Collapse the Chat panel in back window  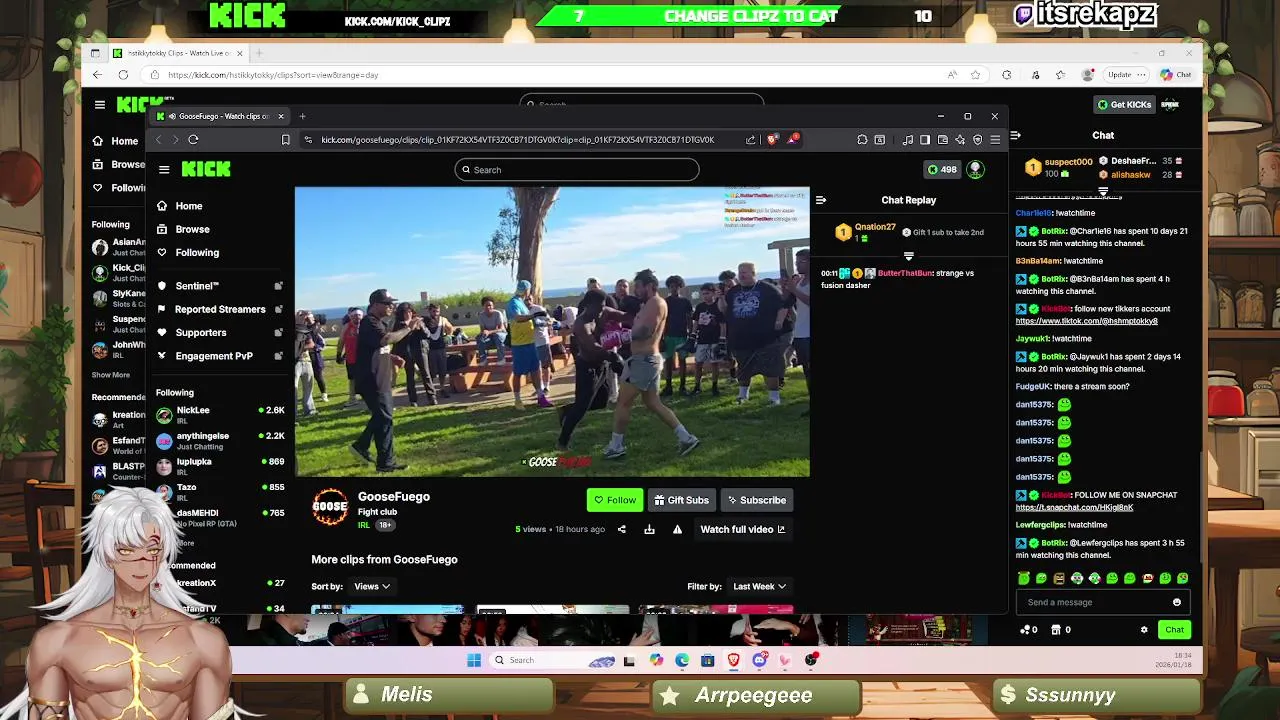tap(1015, 135)
